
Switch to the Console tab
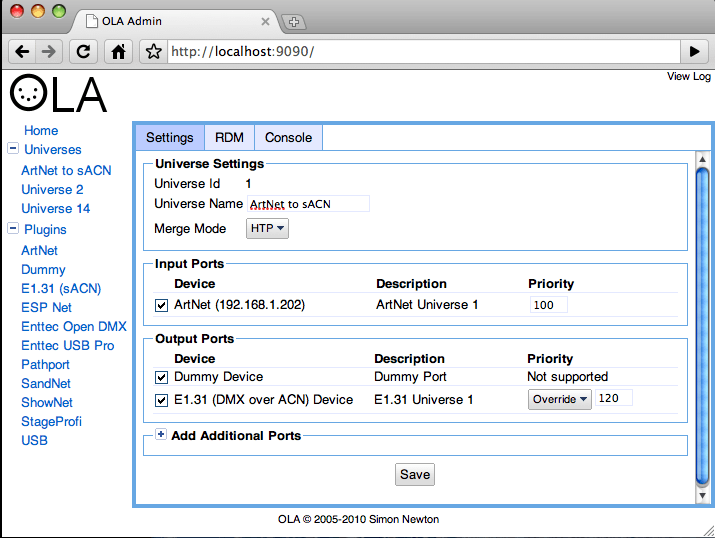coord(288,137)
